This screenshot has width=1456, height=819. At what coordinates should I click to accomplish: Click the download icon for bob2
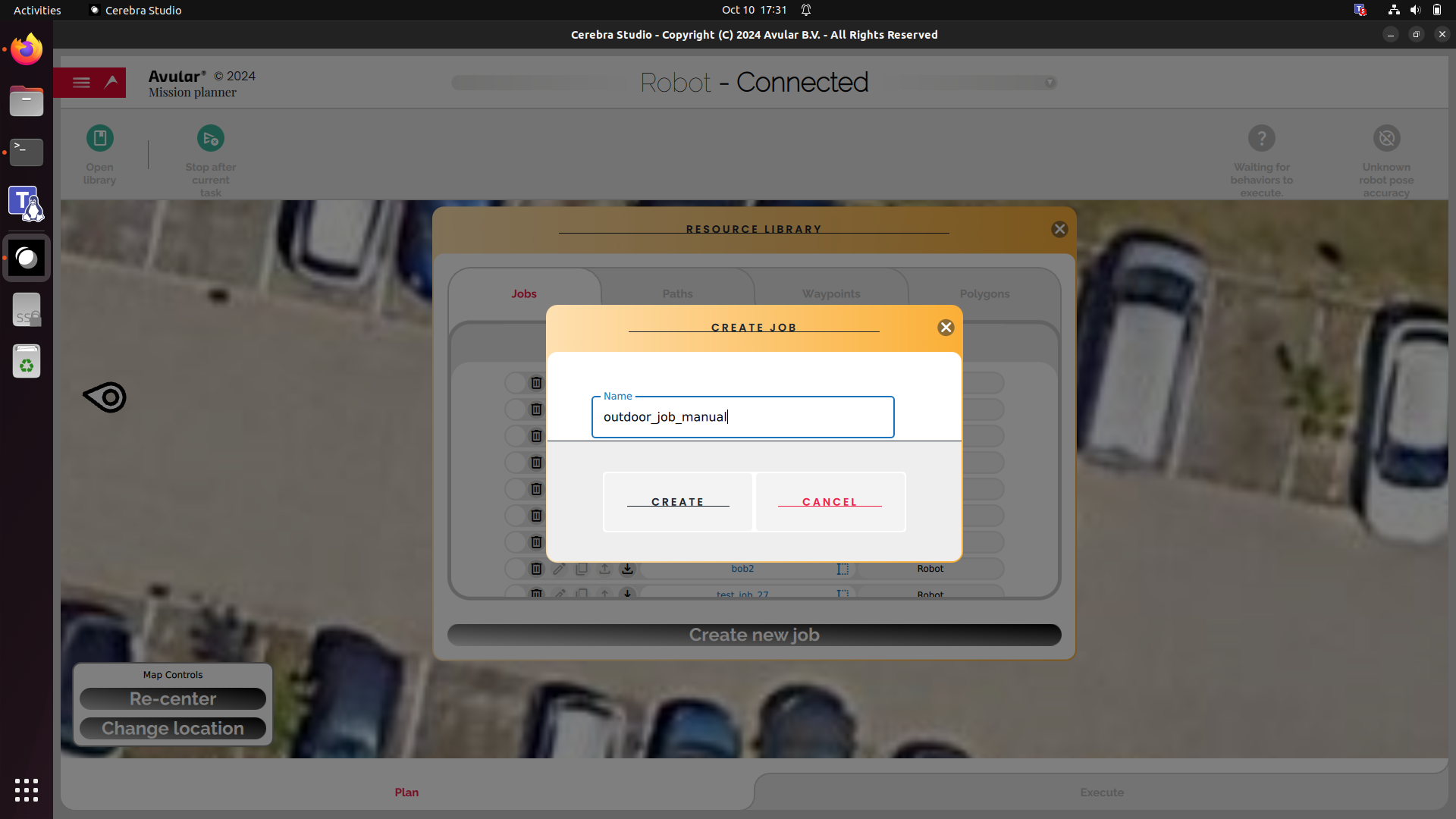coord(627,569)
